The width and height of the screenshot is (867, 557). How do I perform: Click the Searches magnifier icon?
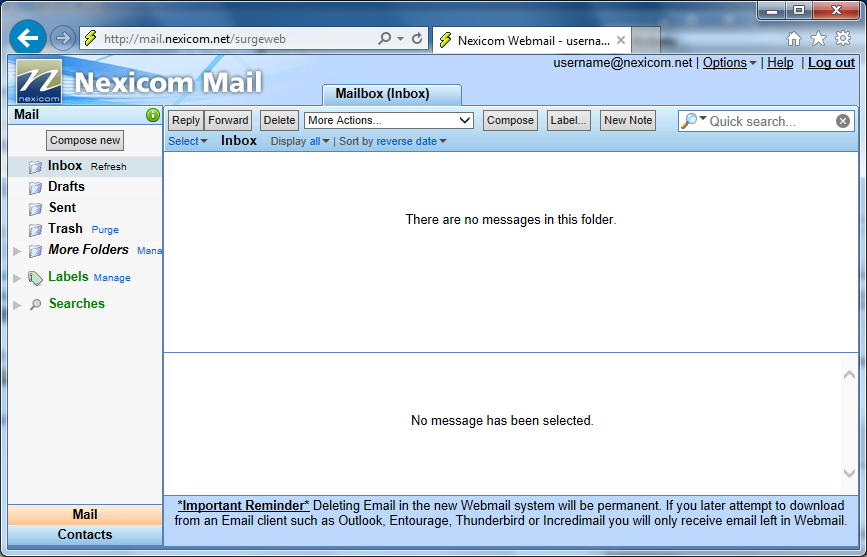[35, 304]
